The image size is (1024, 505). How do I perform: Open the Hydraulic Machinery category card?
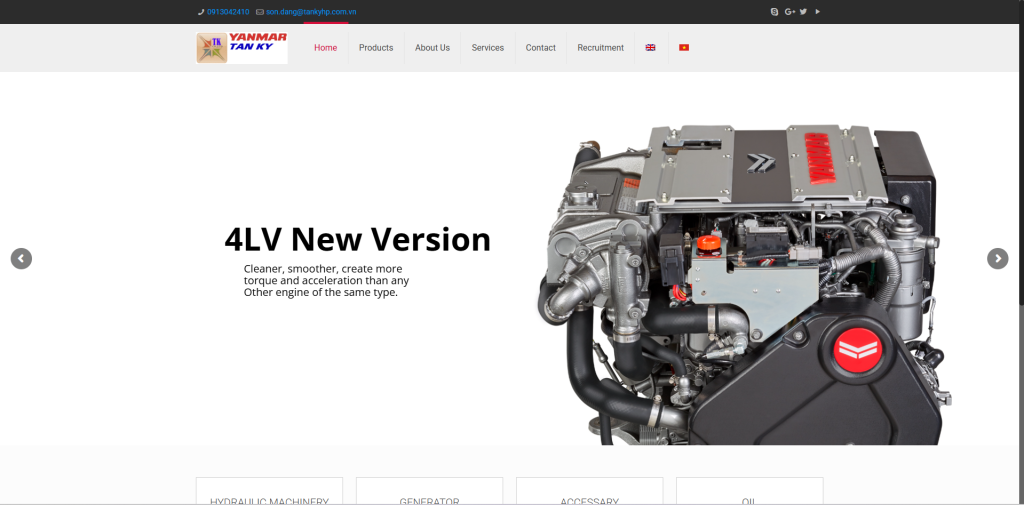coord(269,496)
